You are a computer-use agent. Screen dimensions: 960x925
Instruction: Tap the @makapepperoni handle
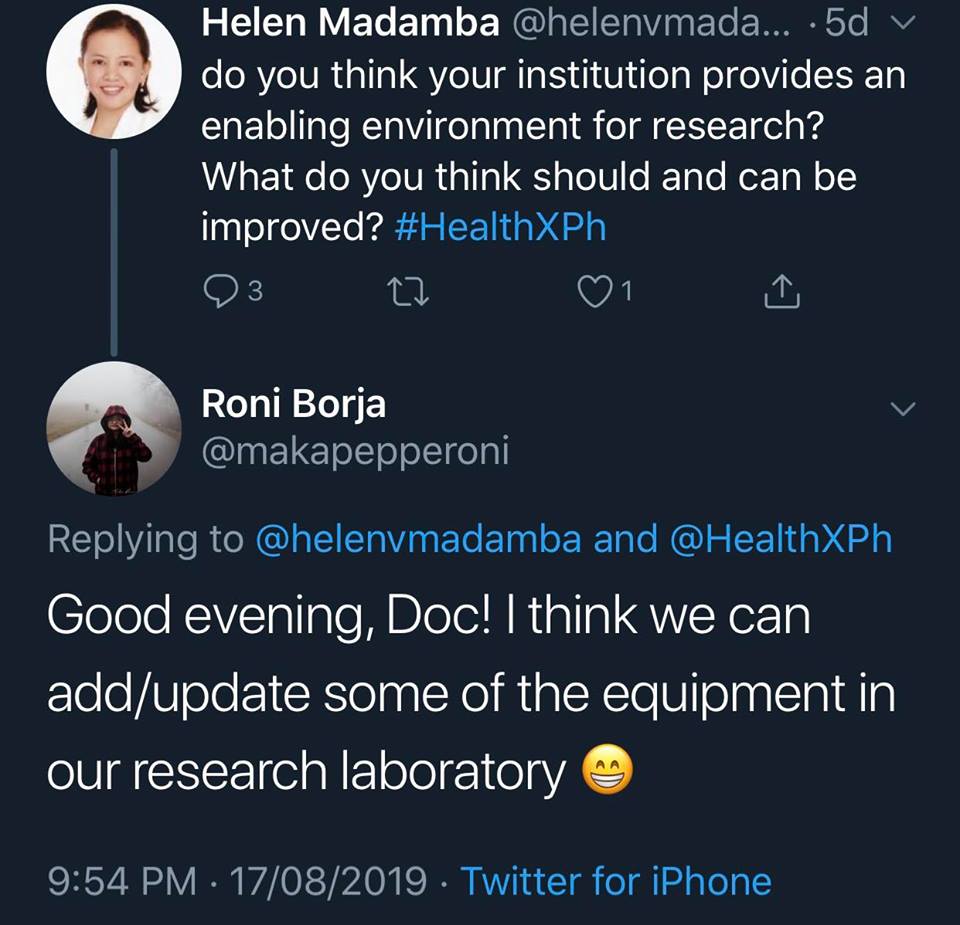(x=355, y=451)
